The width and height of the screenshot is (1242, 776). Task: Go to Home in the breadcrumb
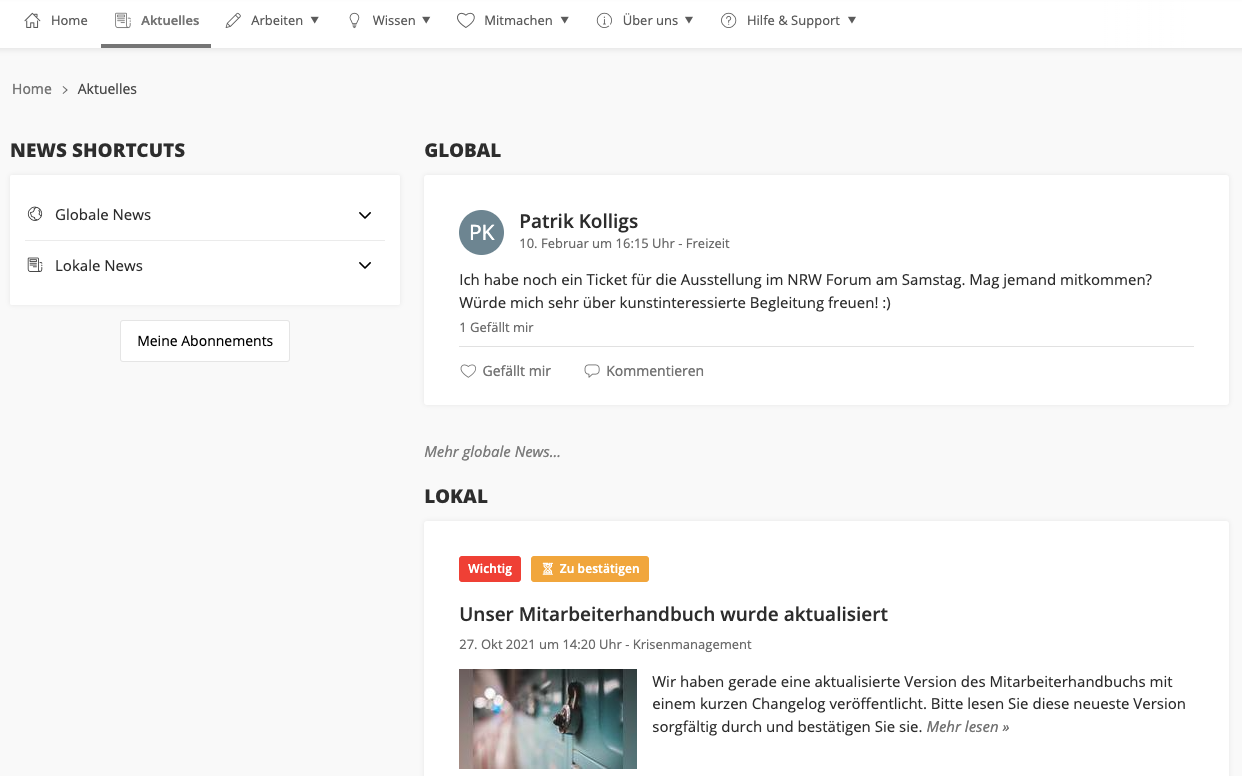tap(32, 89)
